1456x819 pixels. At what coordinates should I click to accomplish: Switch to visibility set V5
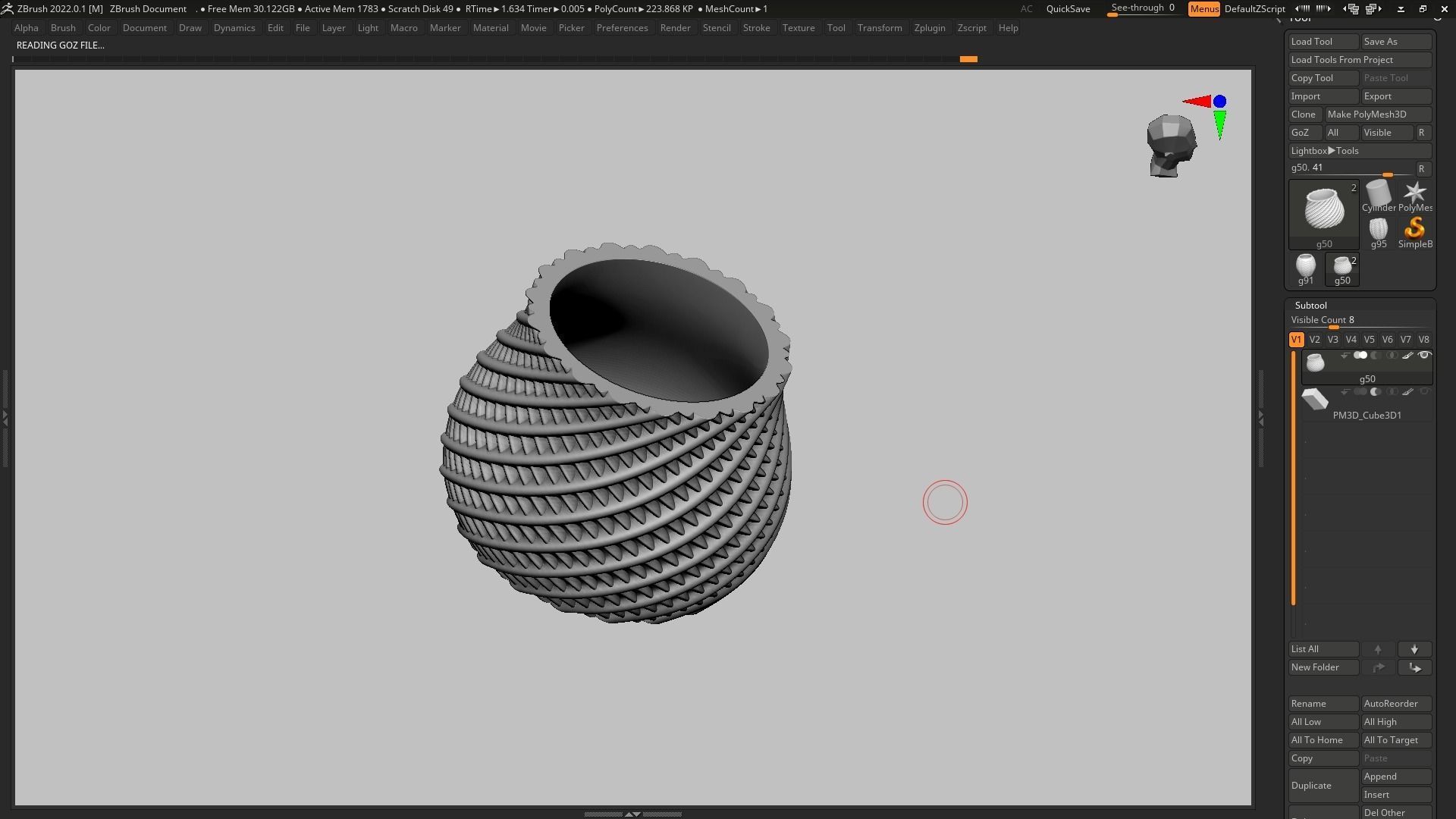coord(1369,340)
